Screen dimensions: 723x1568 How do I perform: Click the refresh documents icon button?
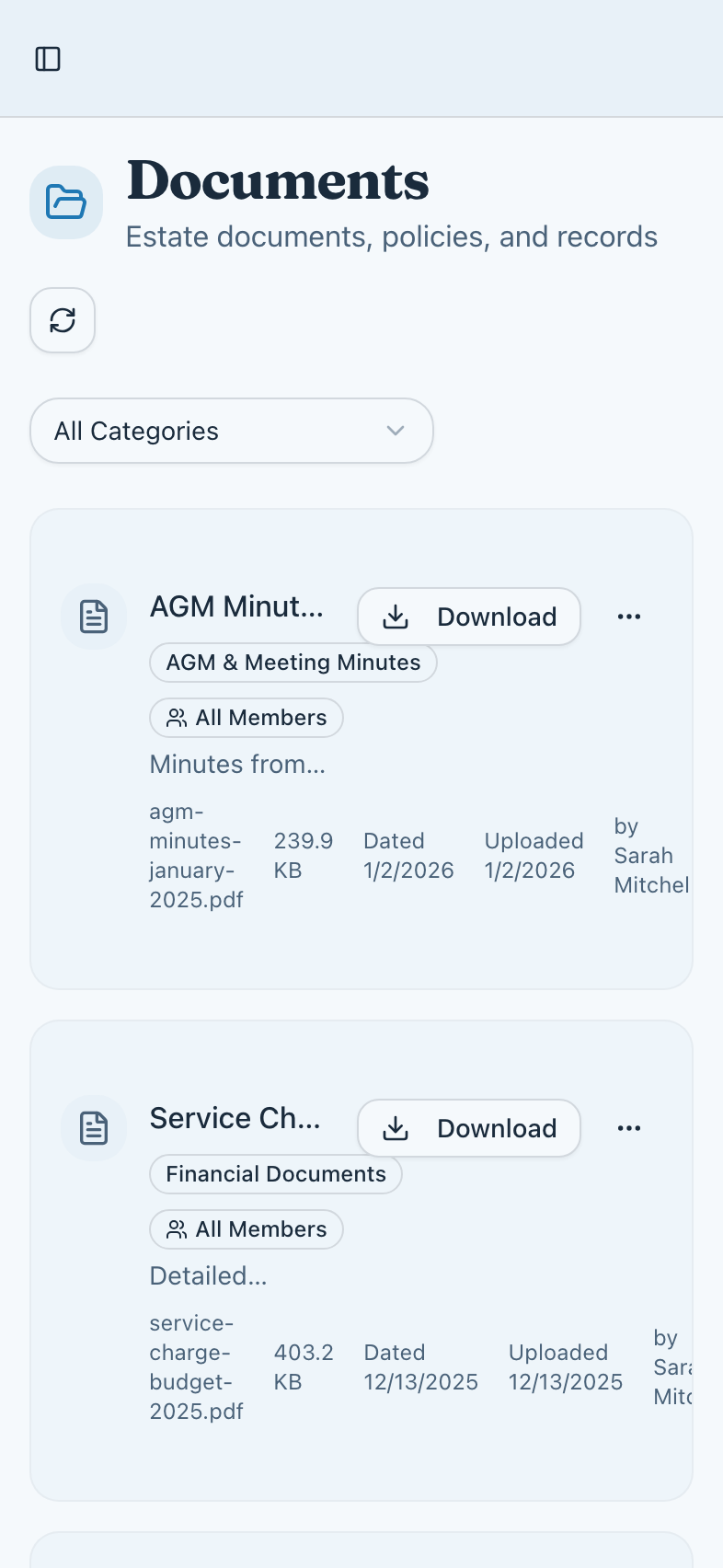point(63,320)
